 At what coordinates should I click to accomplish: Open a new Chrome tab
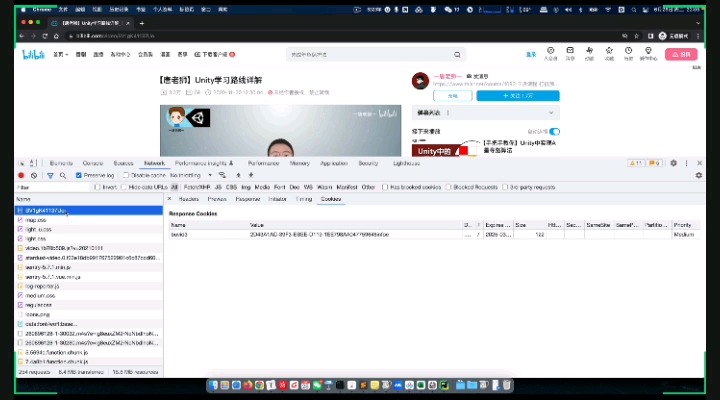coord(142,23)
